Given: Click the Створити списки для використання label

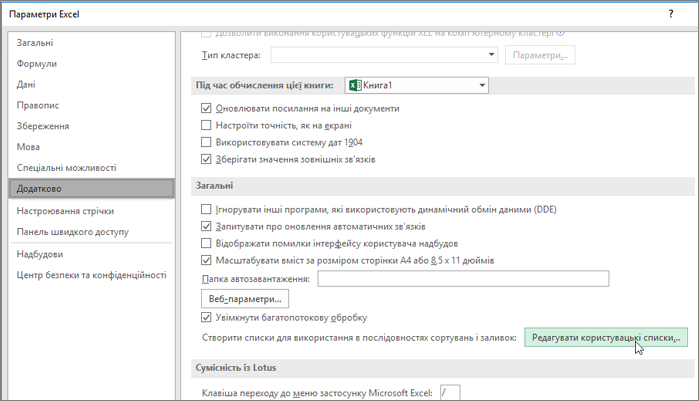Looking at the screenshot, I should (x=359, y=337).
